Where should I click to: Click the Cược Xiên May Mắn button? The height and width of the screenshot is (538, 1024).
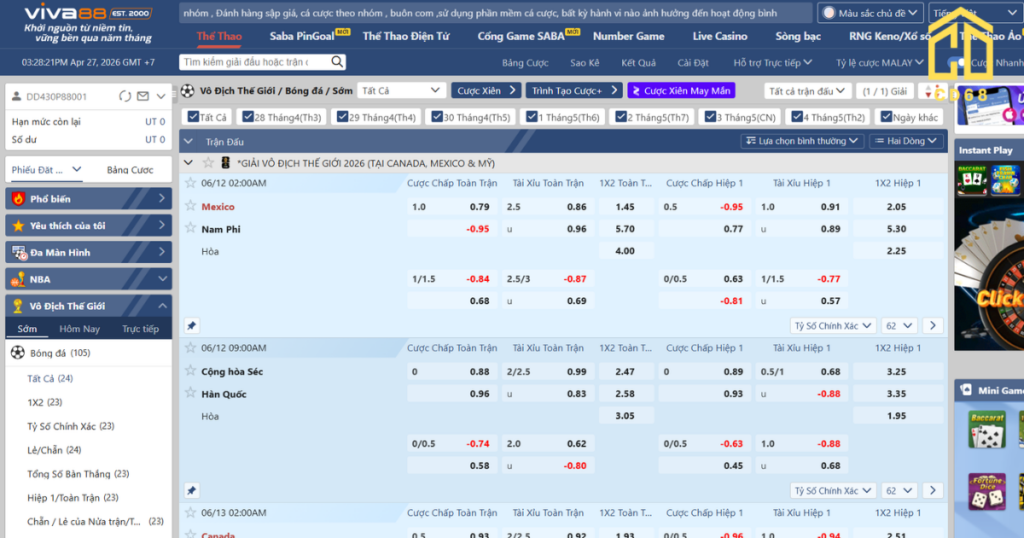681,91
